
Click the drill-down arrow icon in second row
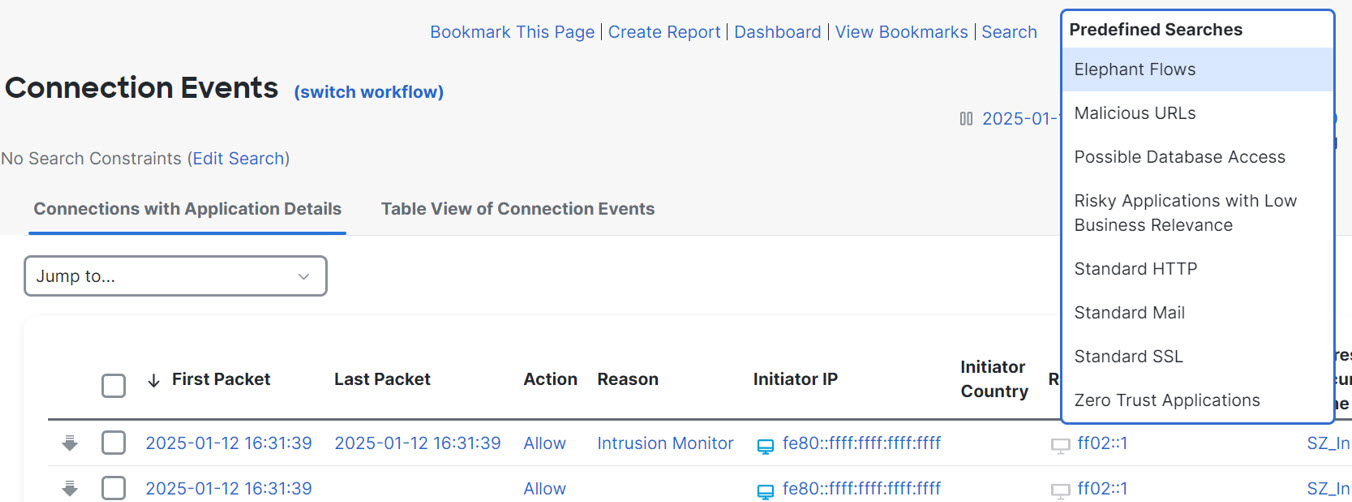coord(69,489)
